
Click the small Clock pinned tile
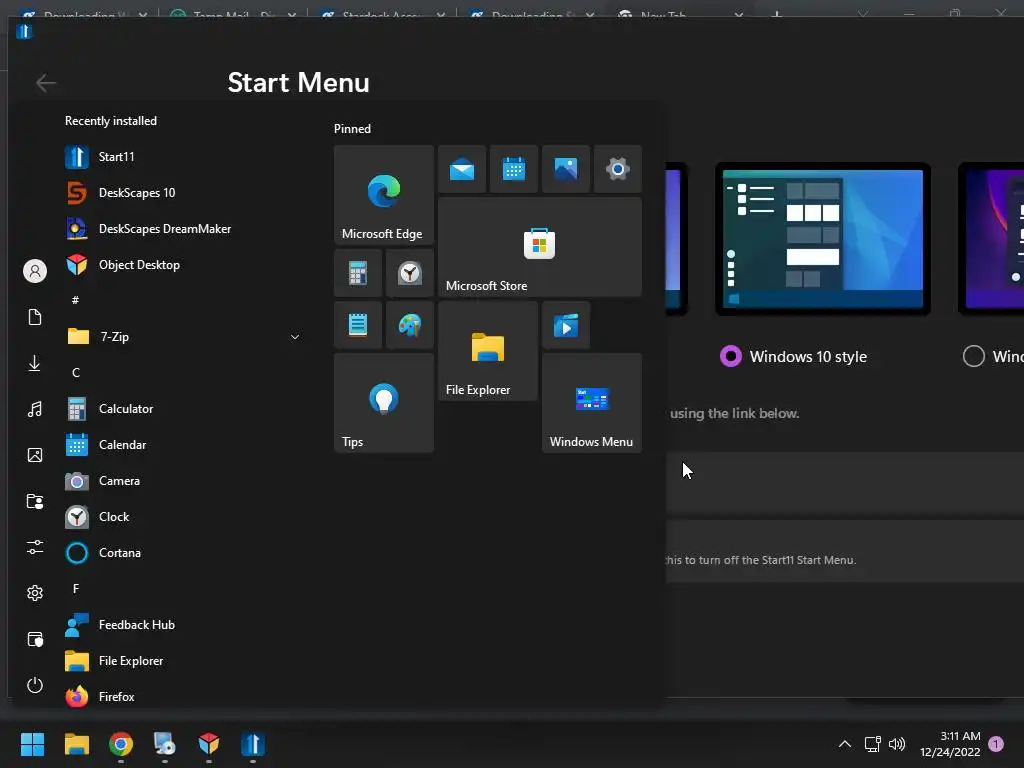(409, 273)
